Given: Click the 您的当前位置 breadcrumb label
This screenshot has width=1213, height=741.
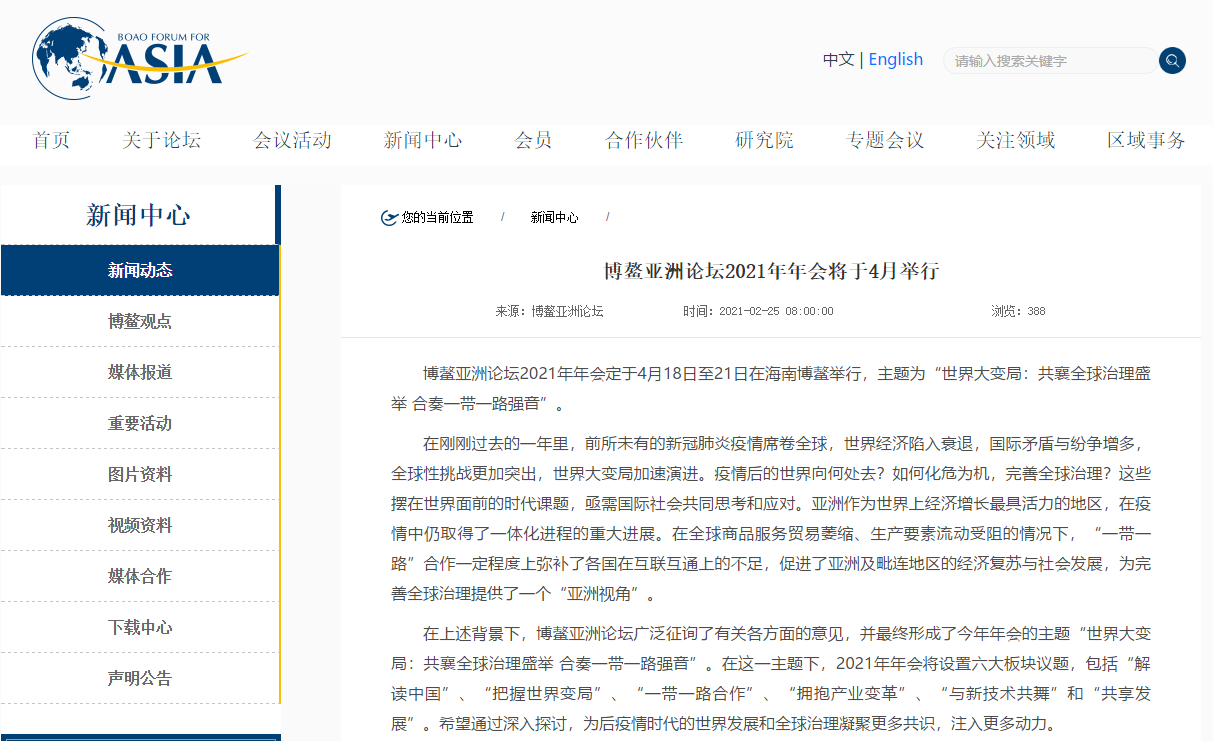Looking at the screenshot, I should coord(438,218).
